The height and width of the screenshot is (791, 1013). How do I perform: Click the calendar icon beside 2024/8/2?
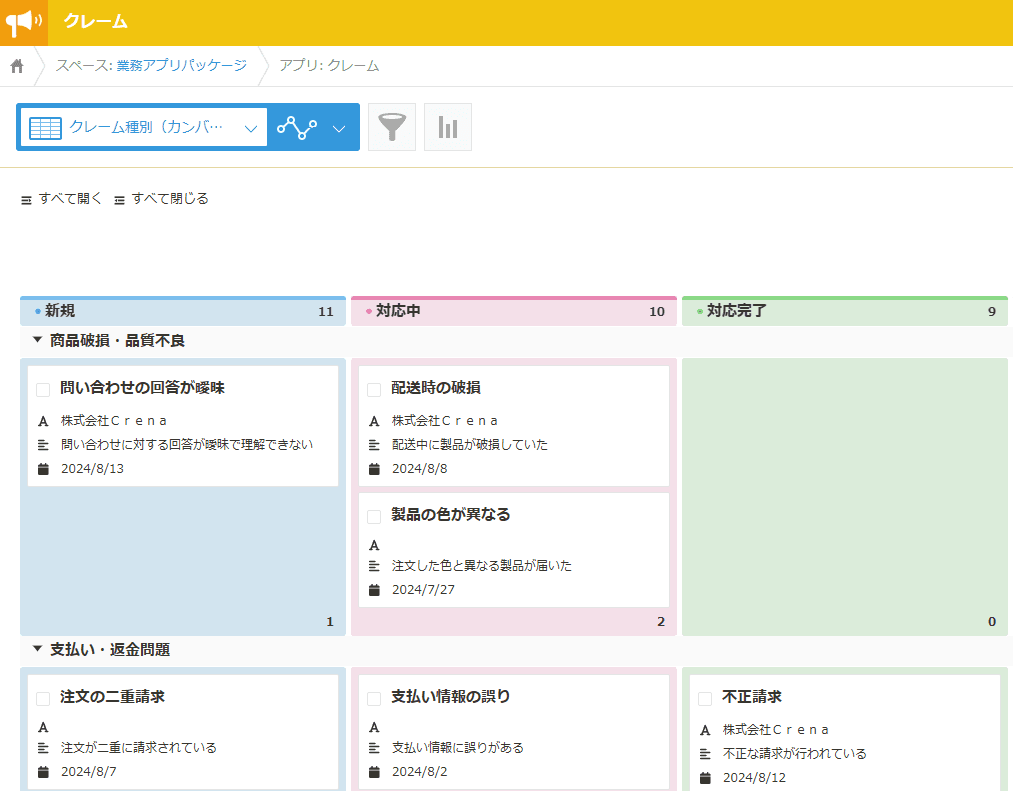[x=374, y=772]
